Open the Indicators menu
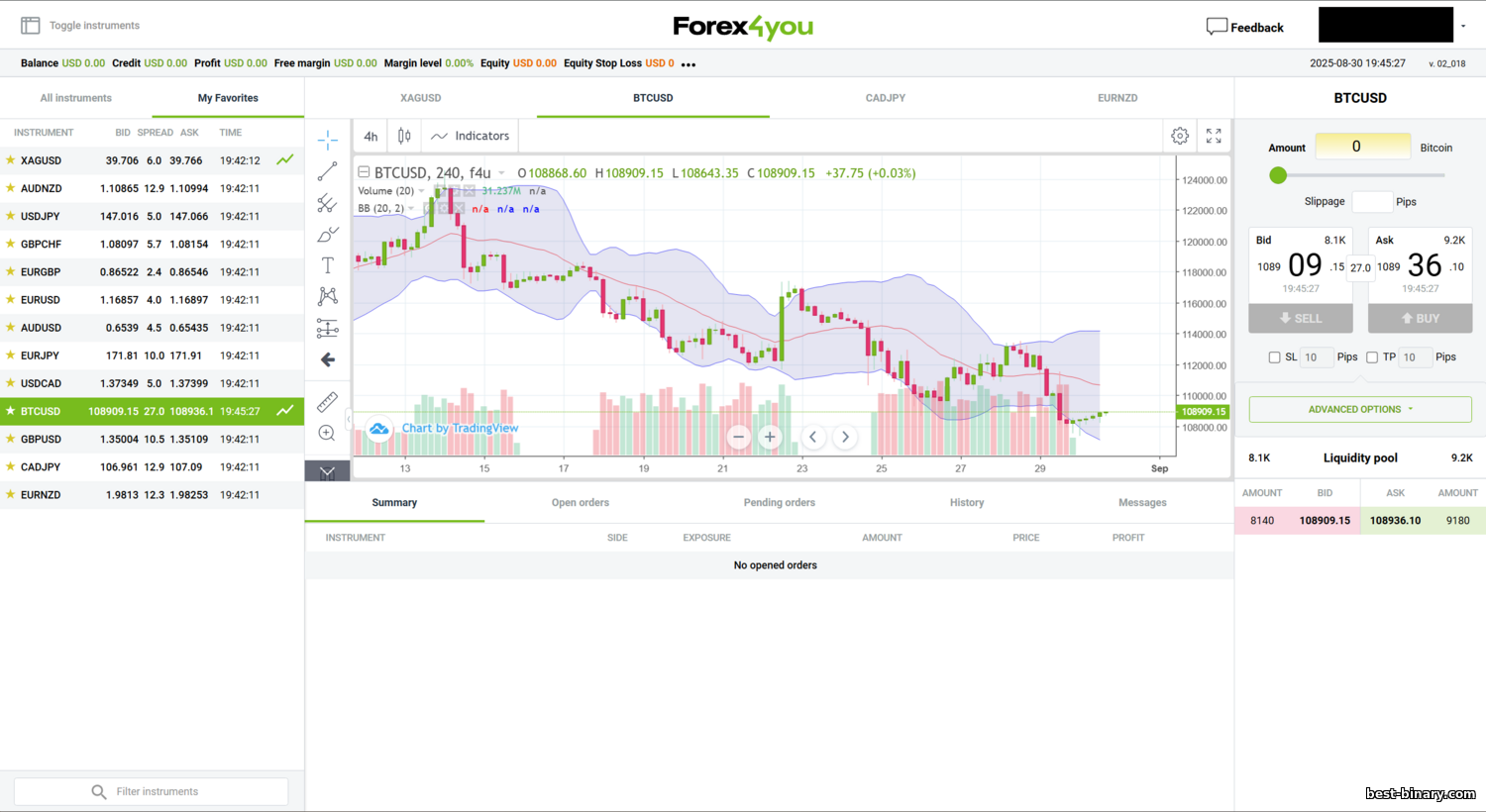The image size is (1486, 812). (471, 137)
